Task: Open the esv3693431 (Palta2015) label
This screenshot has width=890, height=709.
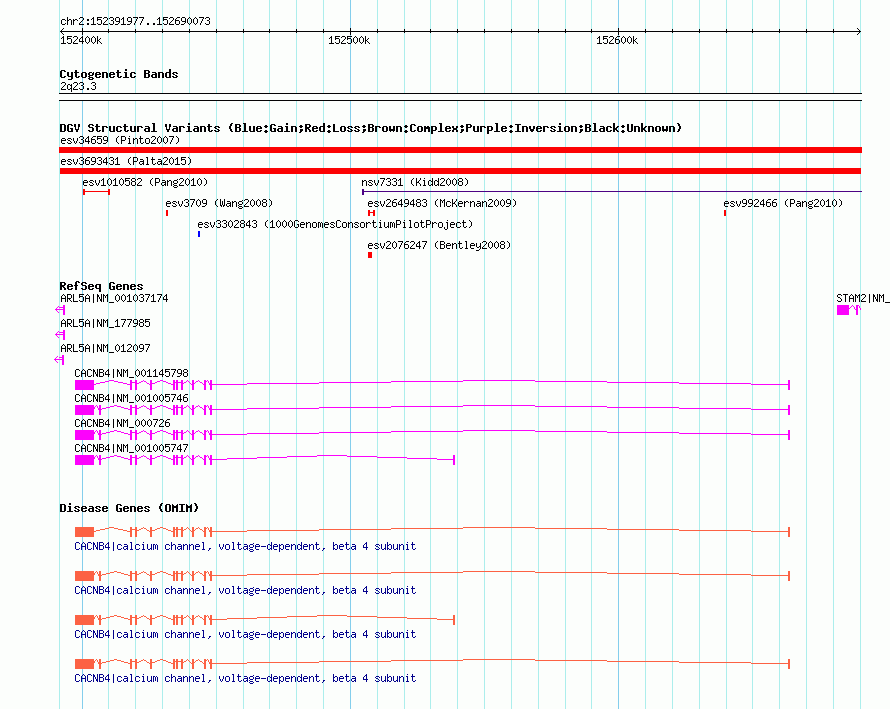Action: 126,161
